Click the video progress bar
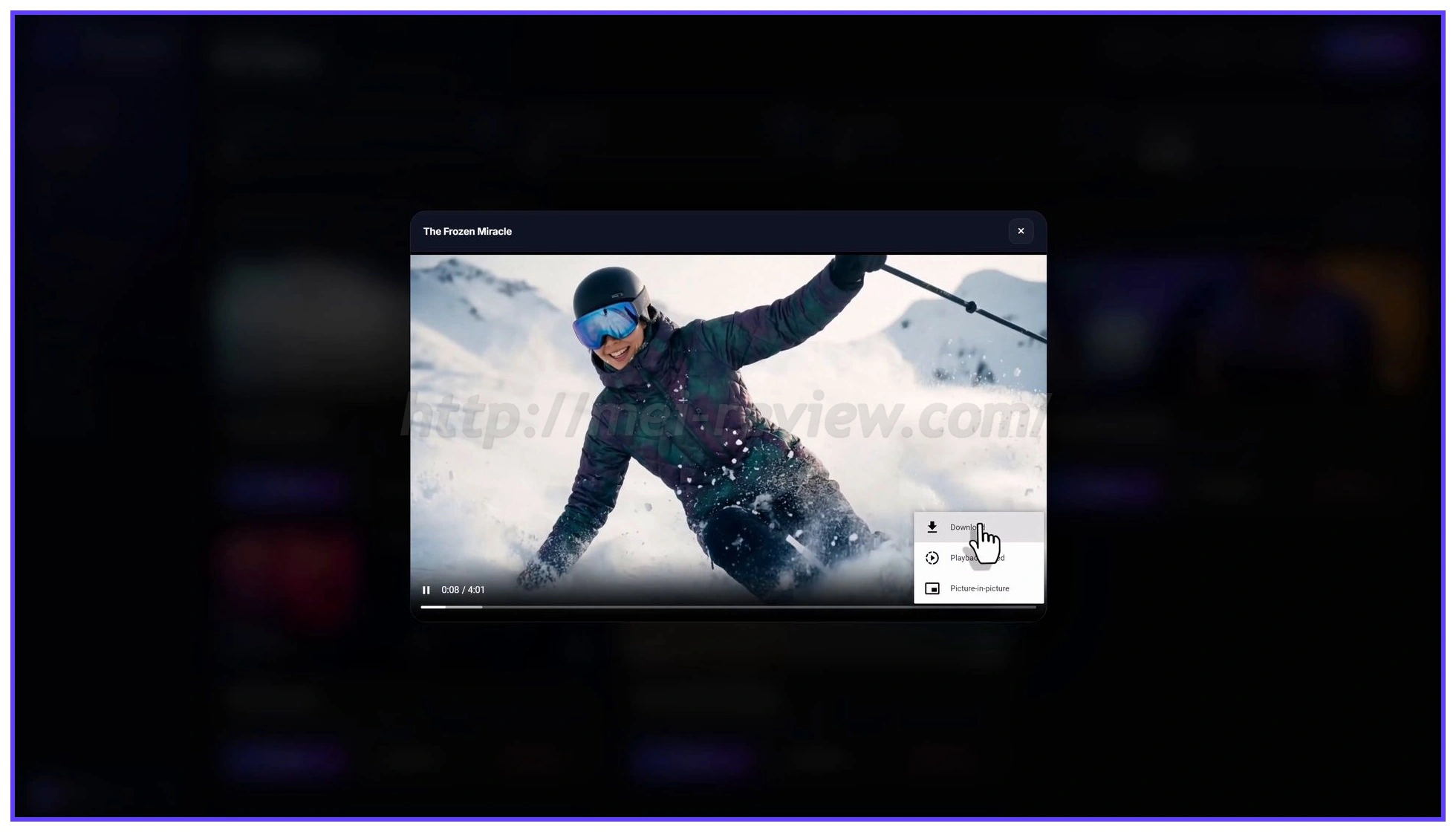The width and height of the screenshot is (1456, 832). 728,607
